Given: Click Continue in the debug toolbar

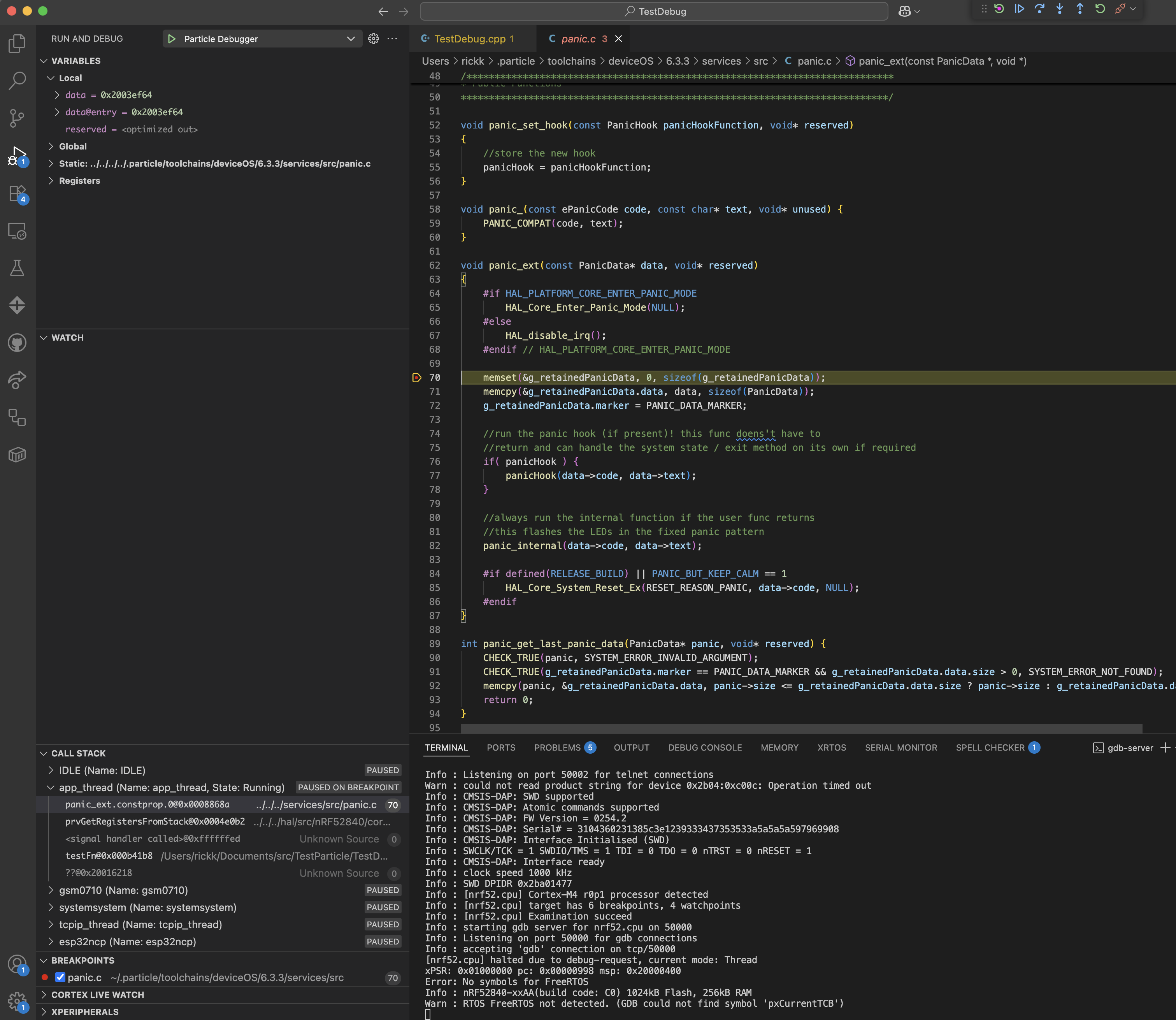Looking at the screenshot, I should pyautogui.click(x=1019, y=9).
